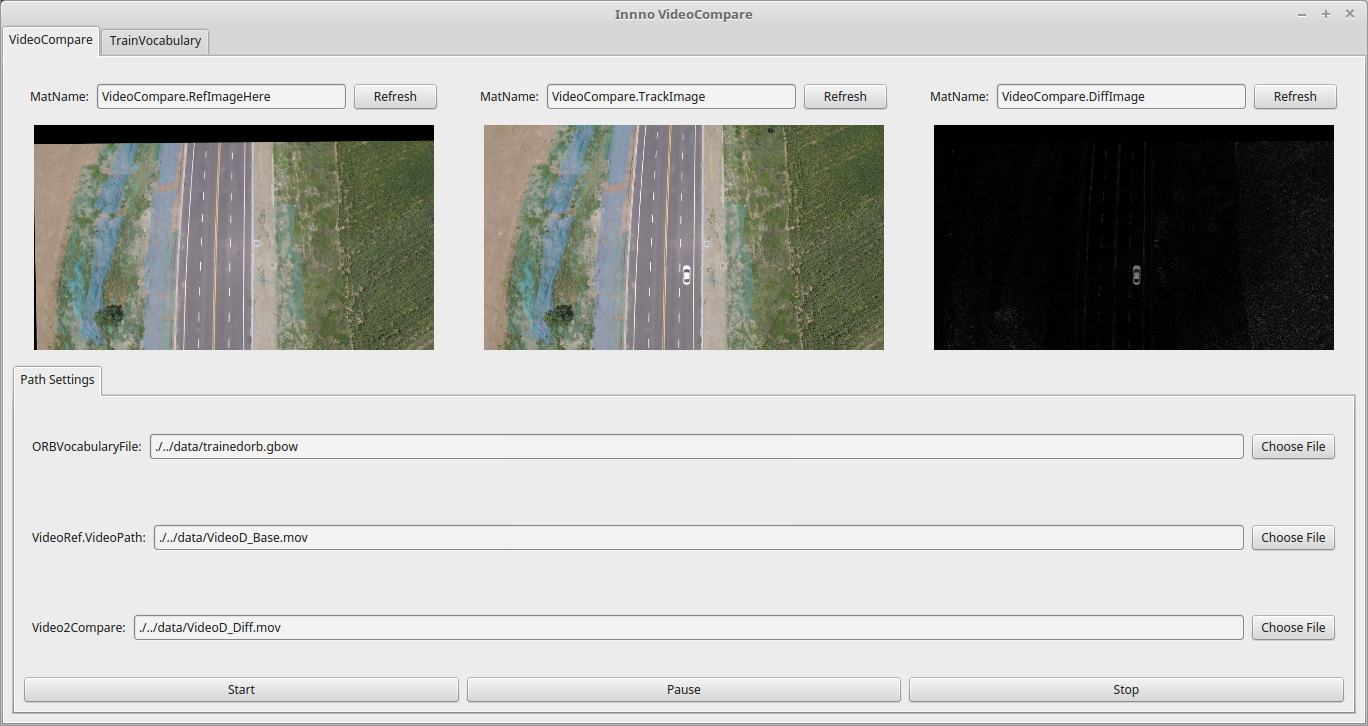Image resolution: width=1368 pixels, height=726 pixels.
Task: Click the Video2Compare label
Action: point(79,628)
